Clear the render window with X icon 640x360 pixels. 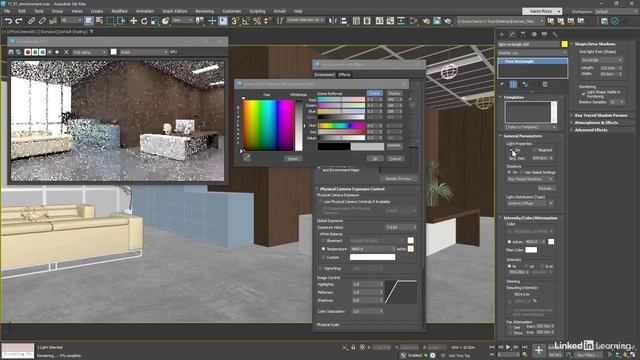[66, 52]
